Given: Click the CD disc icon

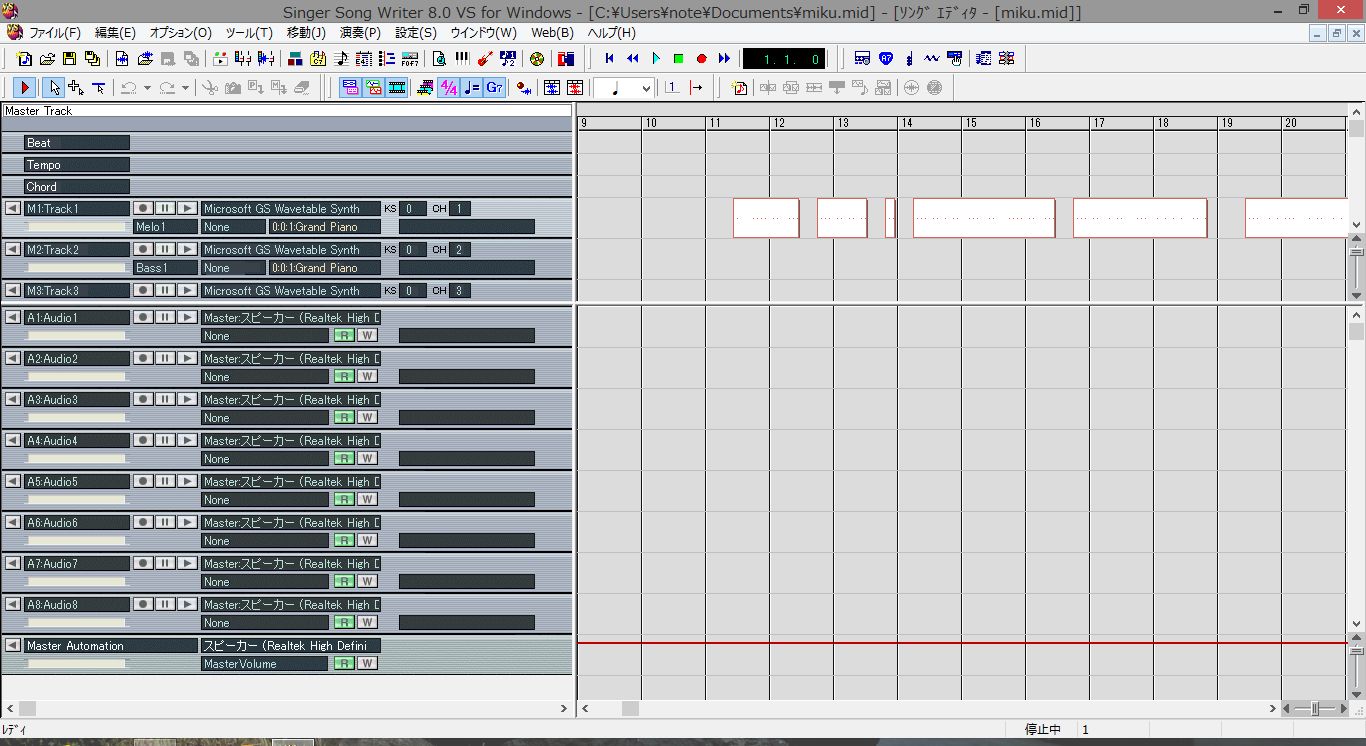Looking at the screenshot, I should [537, 59].
